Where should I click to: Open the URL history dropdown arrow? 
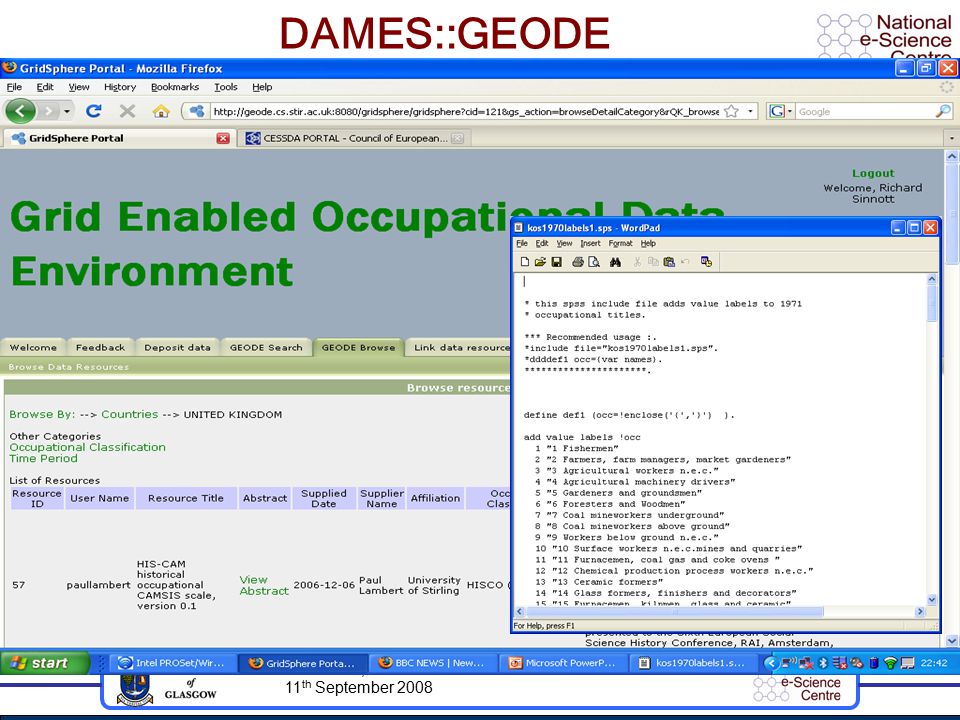pyautogui.click(x=750, y=111)
